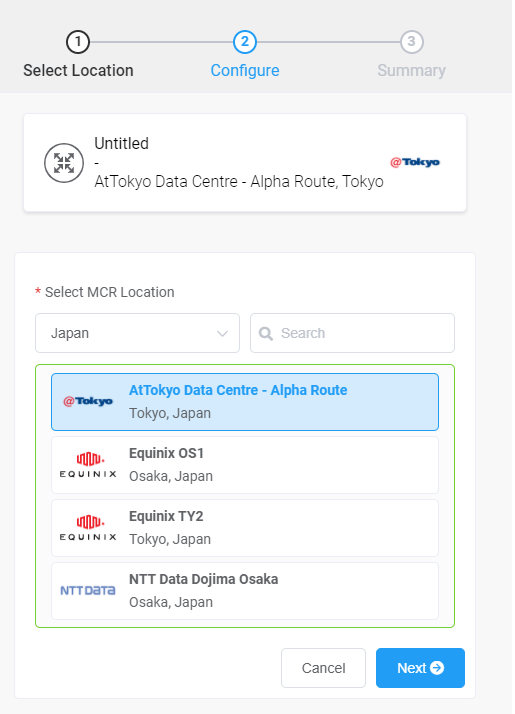
Task: Click the blue Next button
Action: tap(420, 668)
